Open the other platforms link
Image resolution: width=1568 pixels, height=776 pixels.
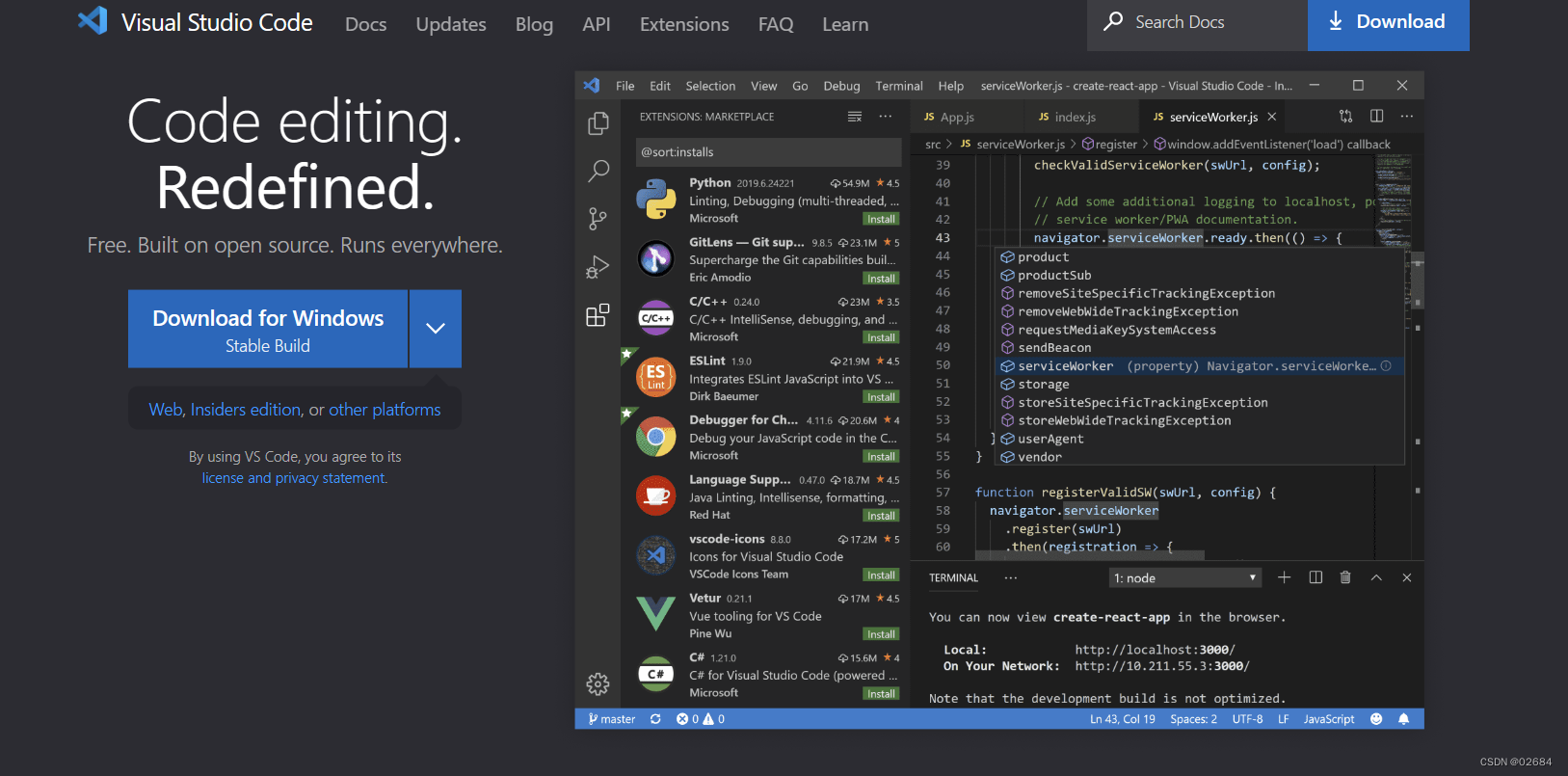click(385, 410)
